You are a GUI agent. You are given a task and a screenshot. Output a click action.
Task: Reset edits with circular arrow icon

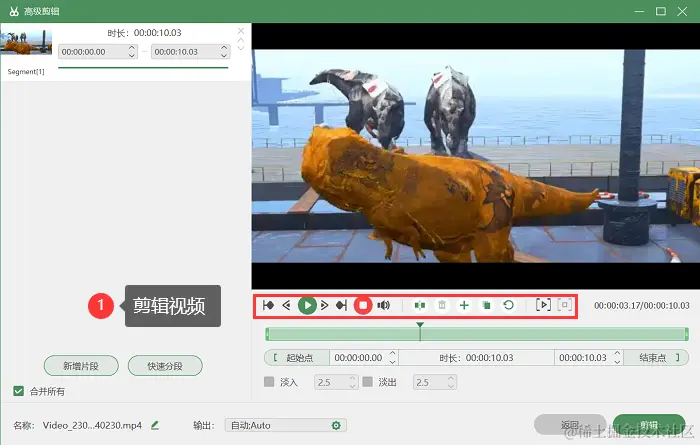point(508,305)
